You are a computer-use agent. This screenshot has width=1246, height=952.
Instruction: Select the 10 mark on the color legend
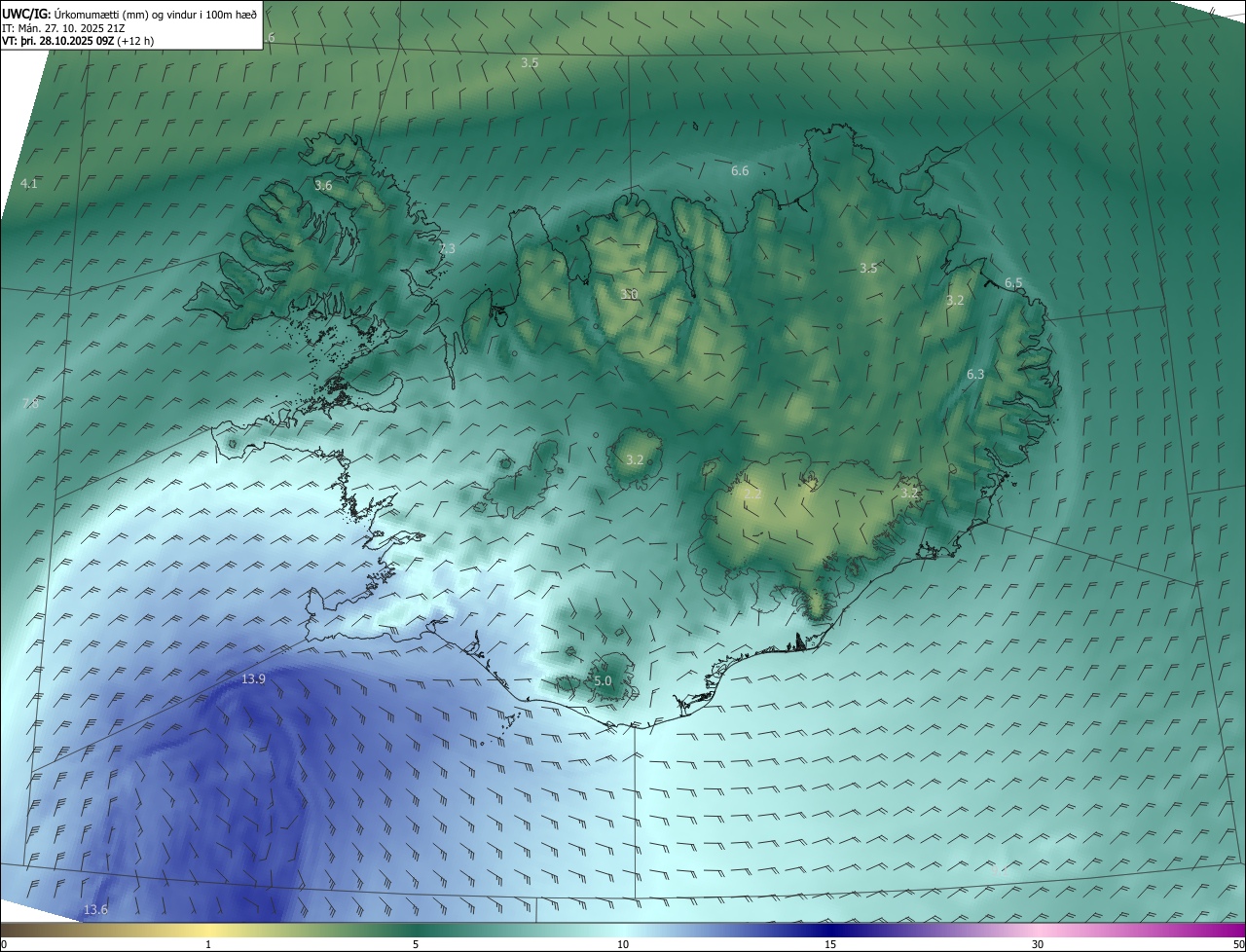tap(623, 944)
